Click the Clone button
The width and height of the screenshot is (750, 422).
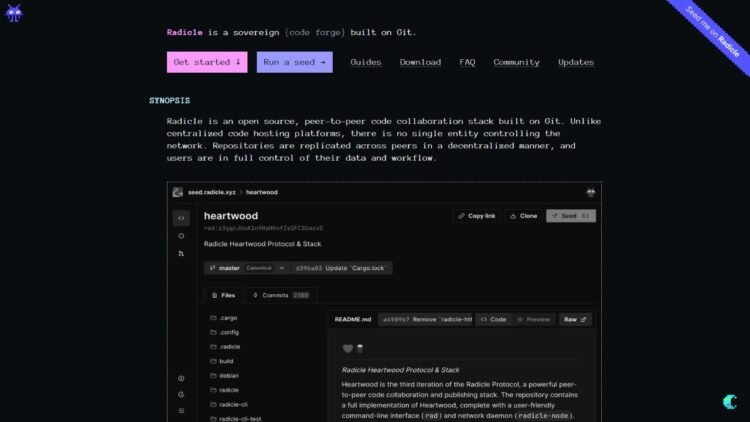pos(524,216)
